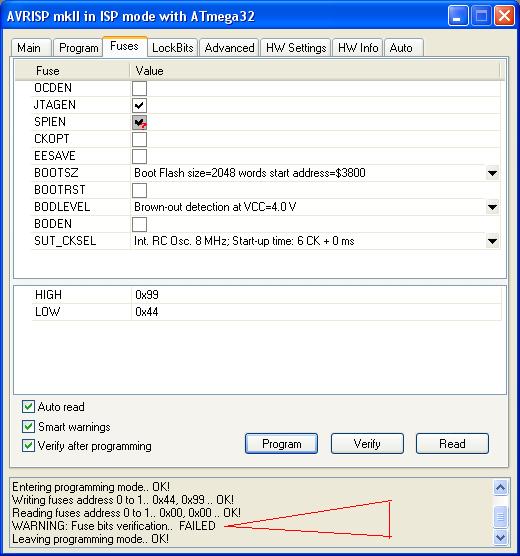The image size is (520, 556).
Task: Click the Entering programming mode log line
Action: pyautogui.click(x=91, y=487)
